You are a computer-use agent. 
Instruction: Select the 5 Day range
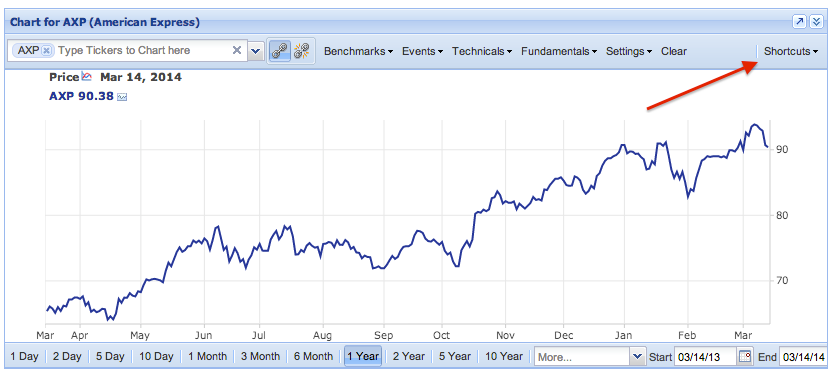pos(110,357)
